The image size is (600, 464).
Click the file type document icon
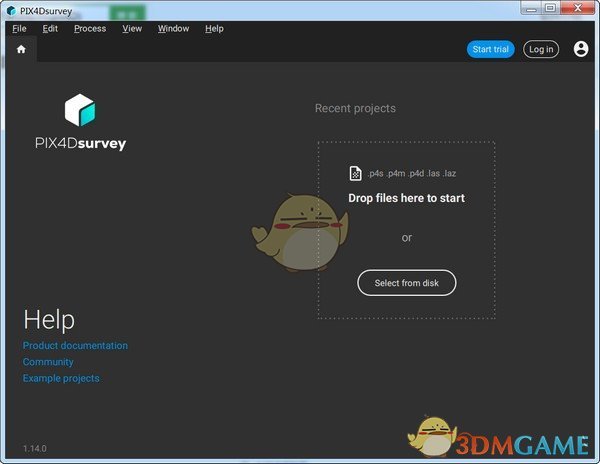tap(355, 173)
